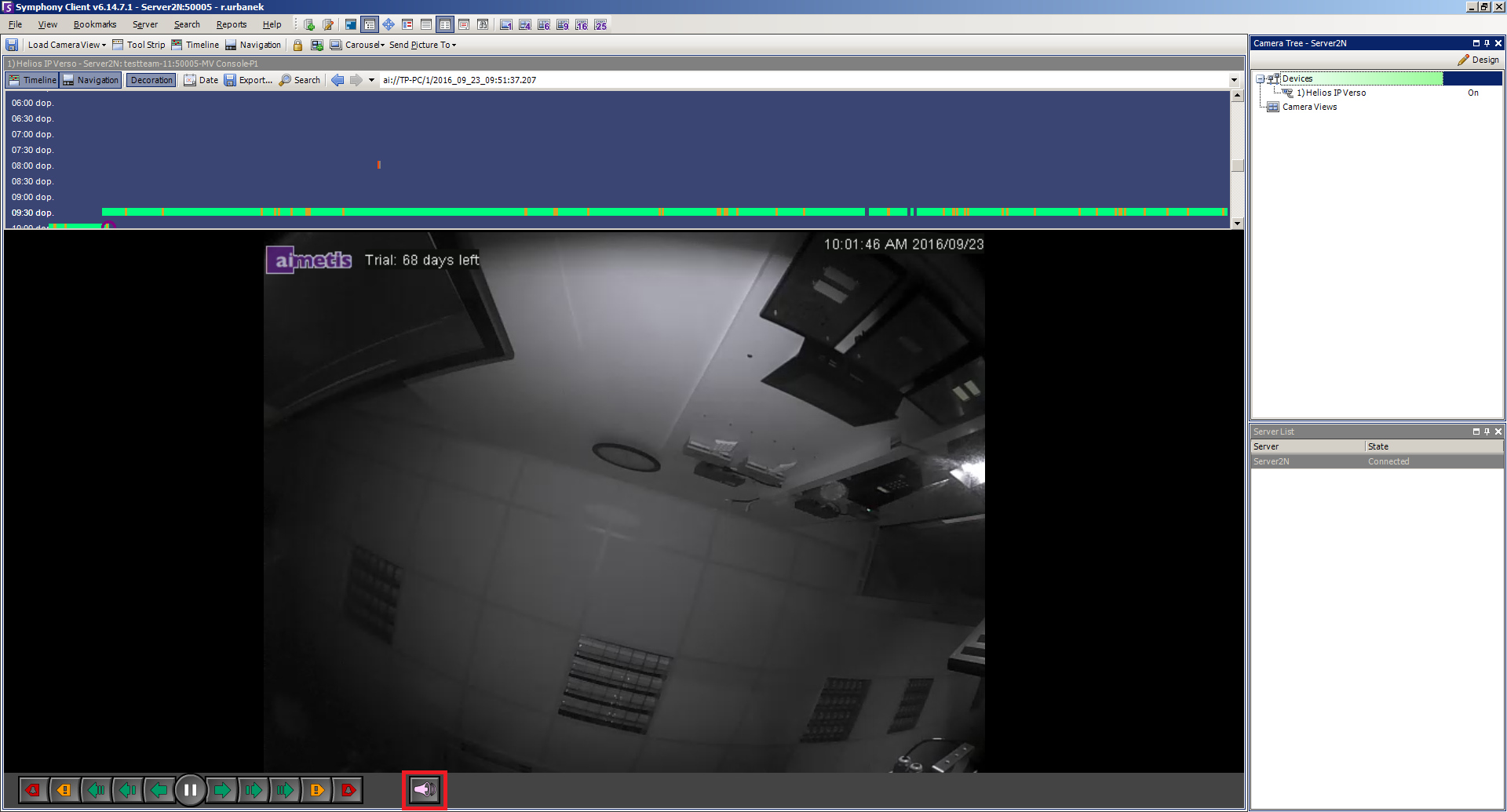Open the Load Camera View dropdown
Image resolution: width=1507 pixels, height=812 pixels.
[x=66, y=46]
